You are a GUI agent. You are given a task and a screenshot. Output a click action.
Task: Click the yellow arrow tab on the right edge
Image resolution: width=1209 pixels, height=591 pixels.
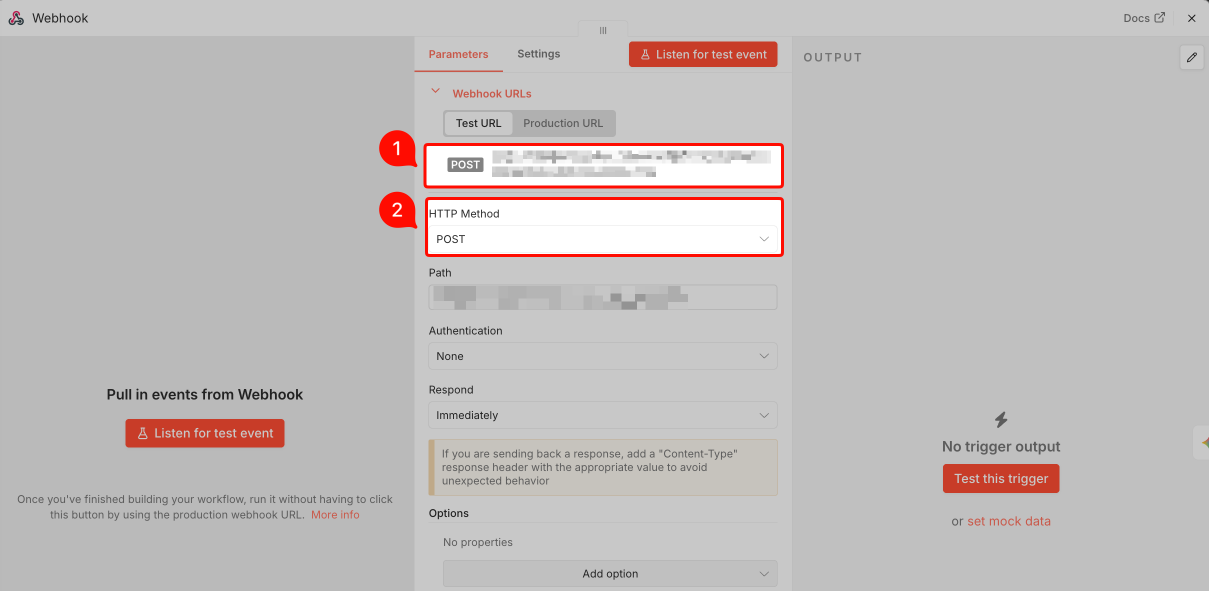pos(1203,442)
